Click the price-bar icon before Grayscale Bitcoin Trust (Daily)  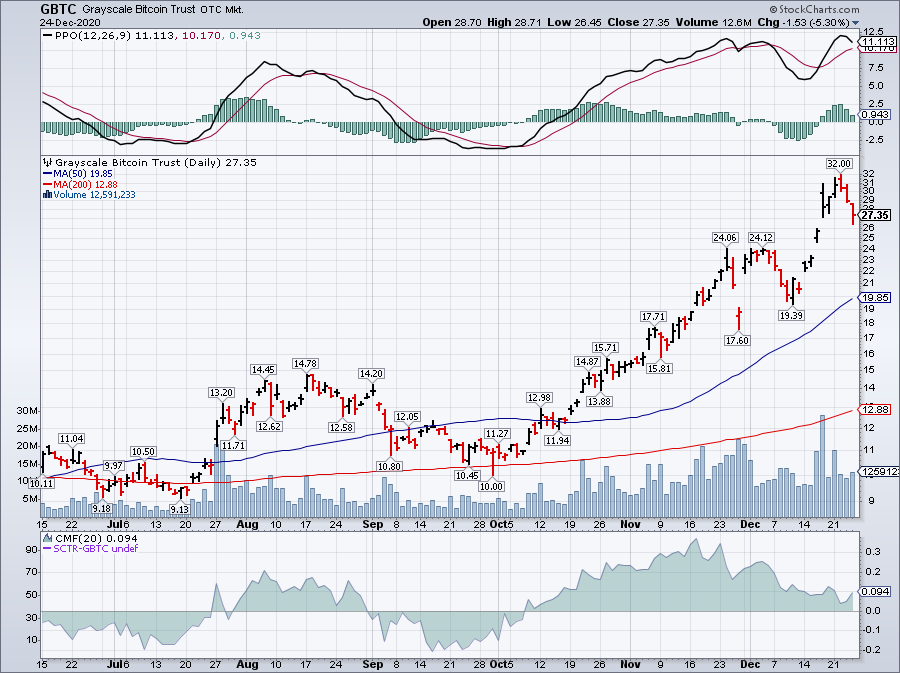48,163
